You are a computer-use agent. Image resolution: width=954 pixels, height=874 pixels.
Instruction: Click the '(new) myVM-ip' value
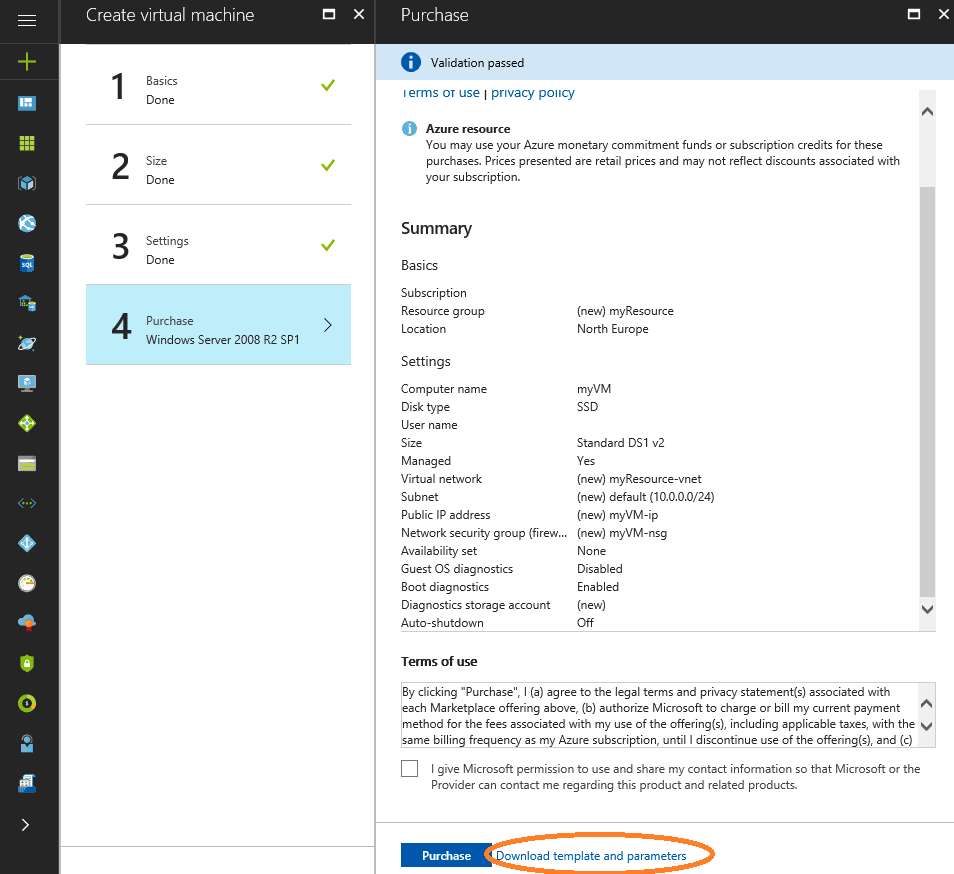(617, 515)
